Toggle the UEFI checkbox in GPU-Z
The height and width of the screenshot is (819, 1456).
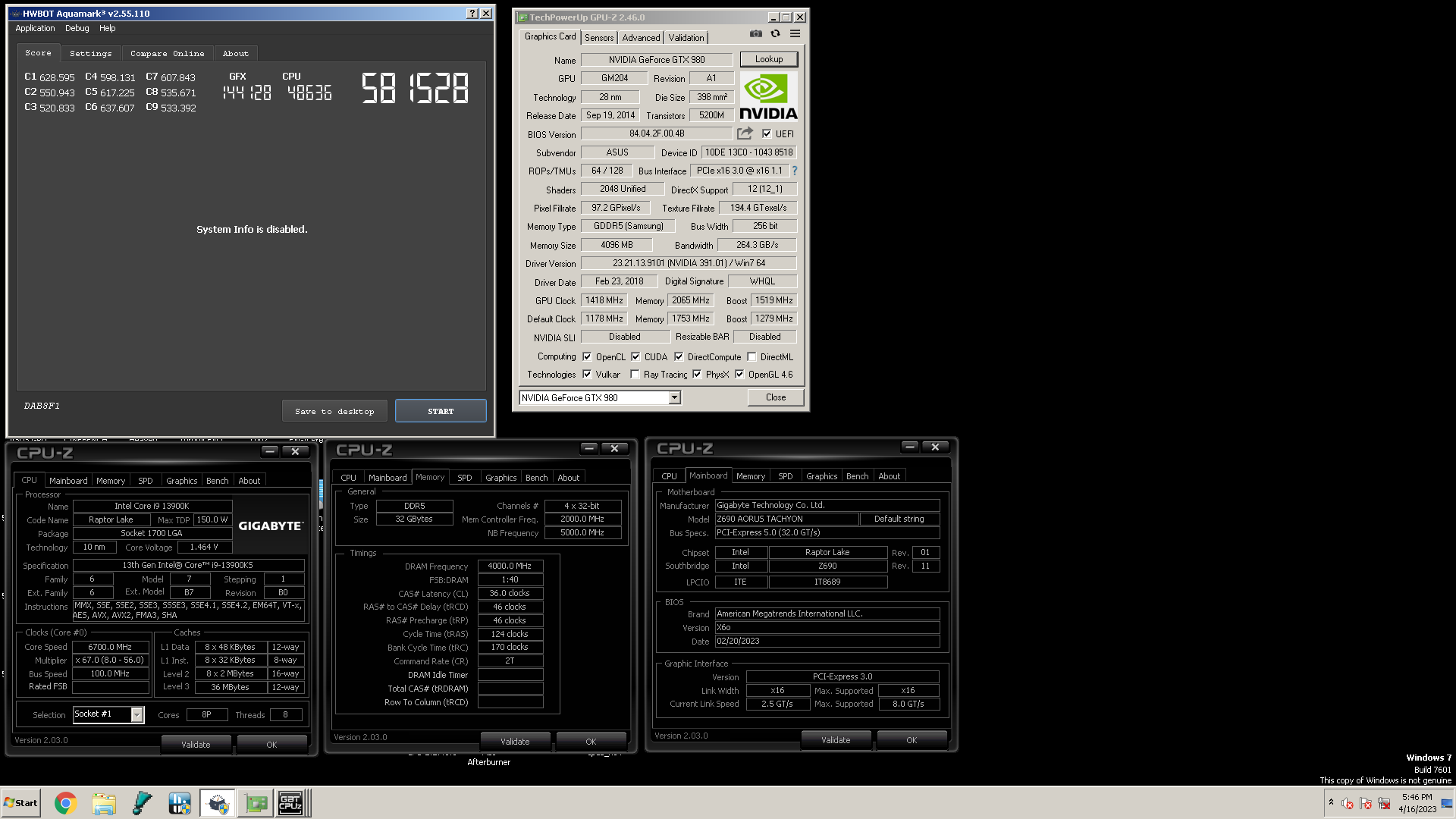point(767,134)
